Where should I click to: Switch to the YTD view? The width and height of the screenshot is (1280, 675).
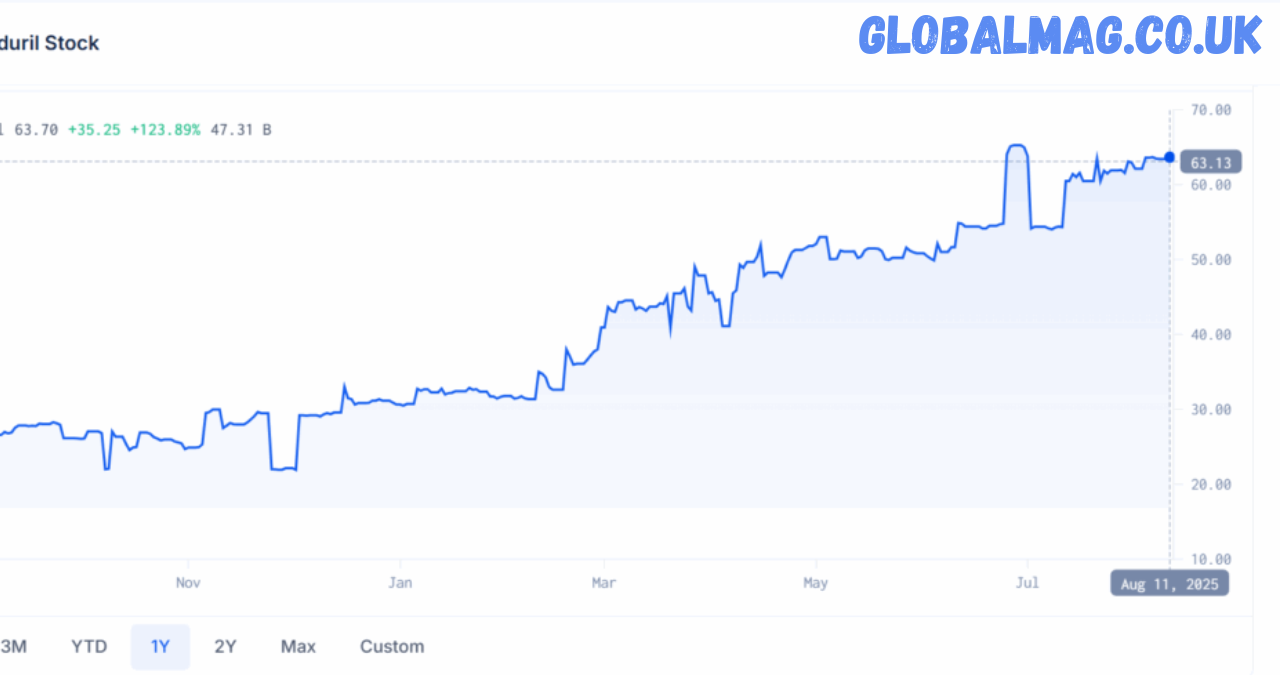coord(88,646)
